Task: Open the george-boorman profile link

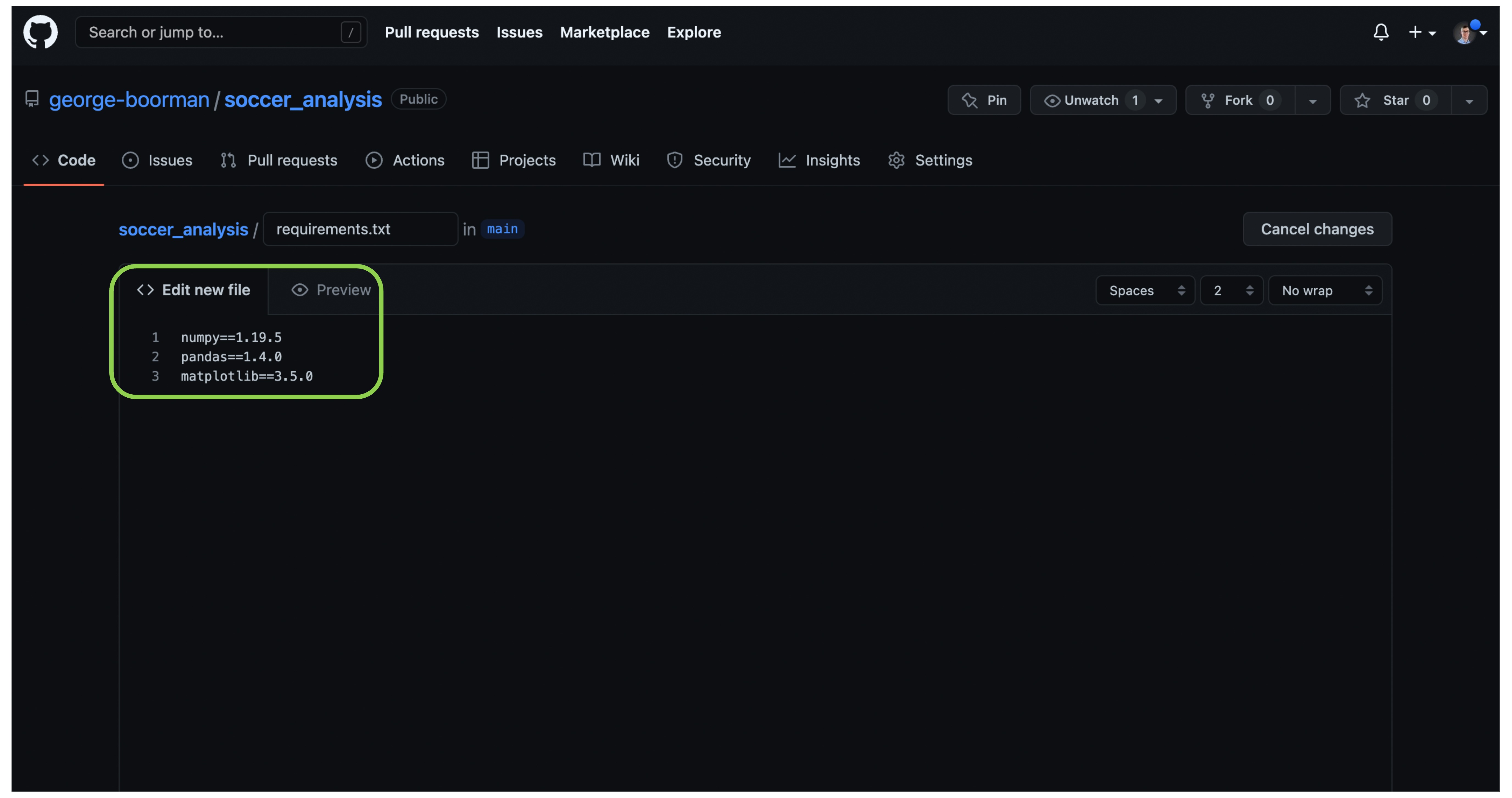Action: [129, 99]
